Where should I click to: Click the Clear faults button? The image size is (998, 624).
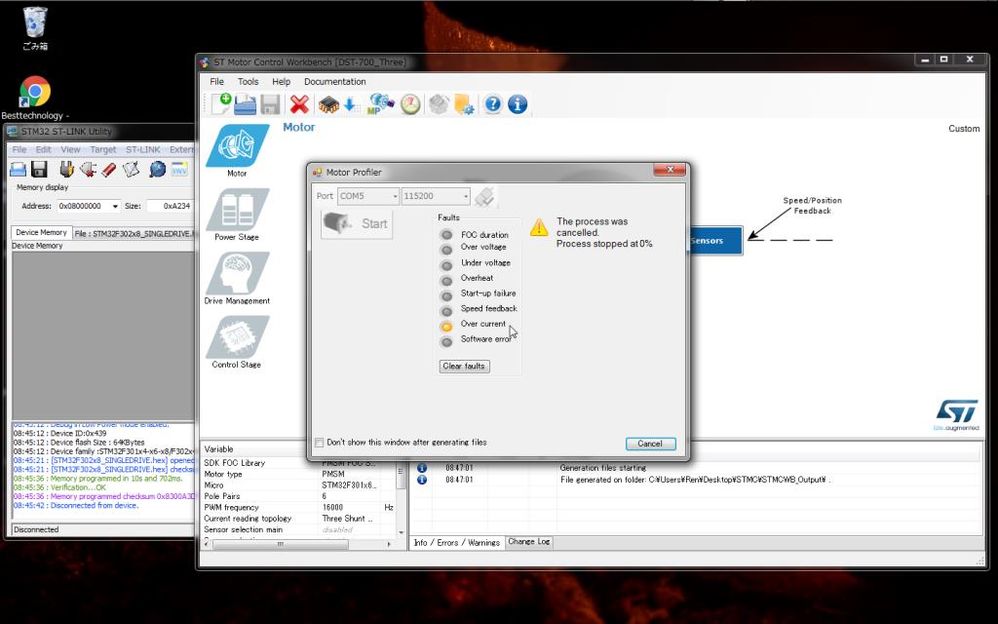464,366
